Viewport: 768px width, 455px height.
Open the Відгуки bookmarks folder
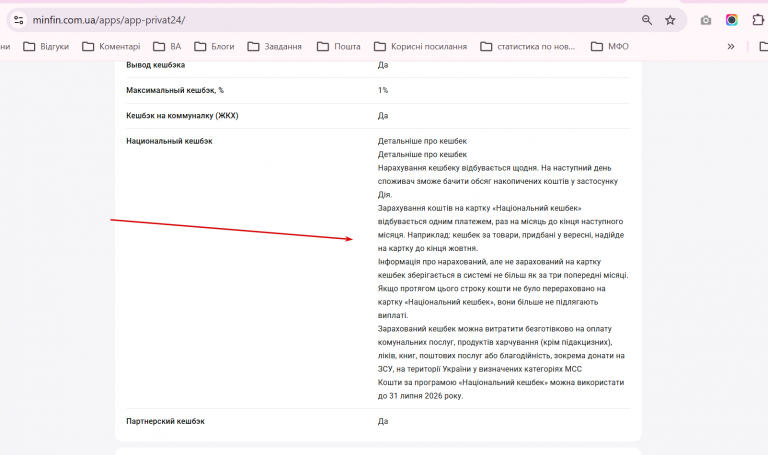[47, 47]
